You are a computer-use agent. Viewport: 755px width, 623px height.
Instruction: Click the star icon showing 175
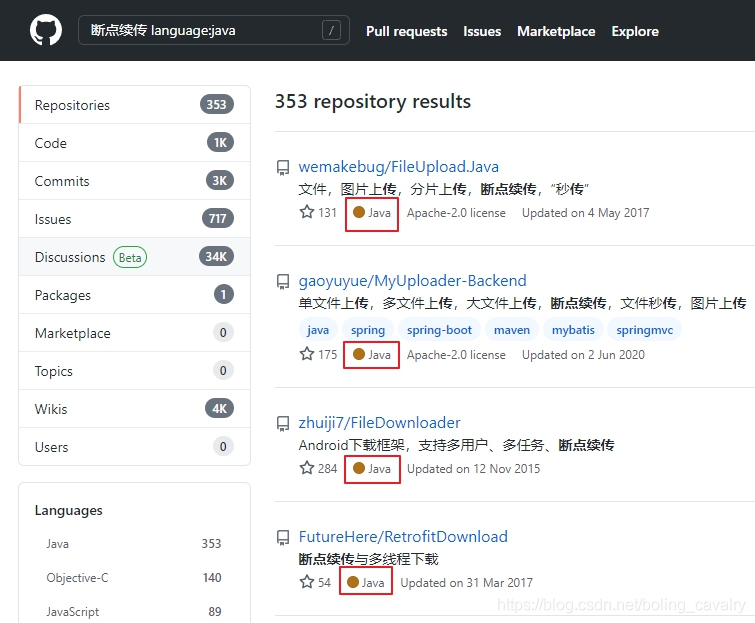pos(307,354)
